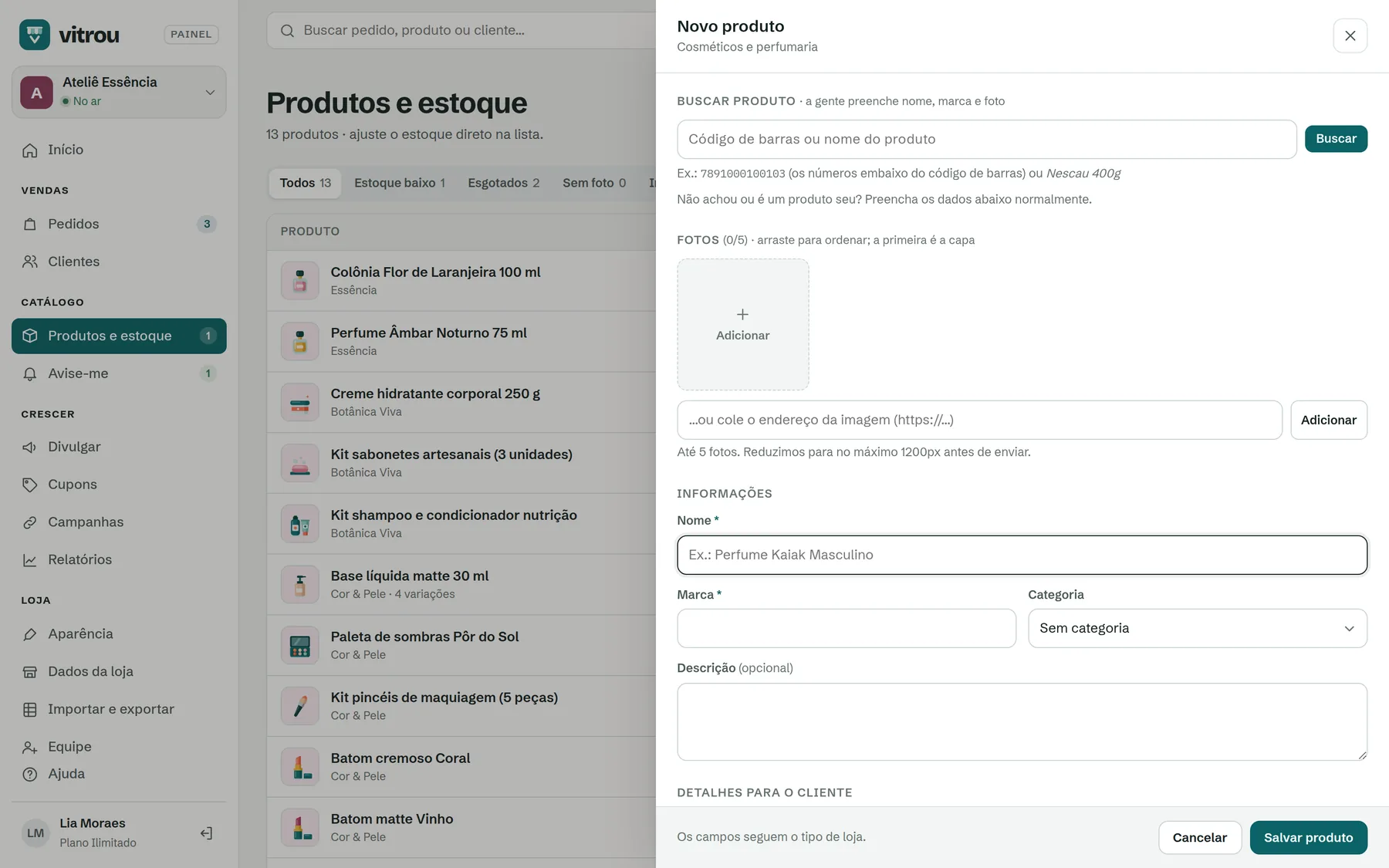The image size is (1389, 868).
Task: Open Pedidos bag icon in sidebar
Action: coord(30,225)
